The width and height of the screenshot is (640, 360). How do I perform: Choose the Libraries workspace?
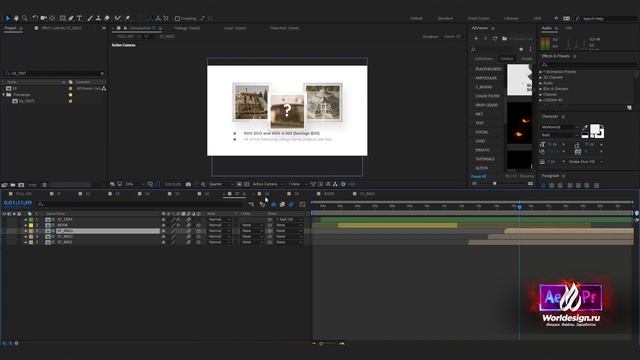511,19
